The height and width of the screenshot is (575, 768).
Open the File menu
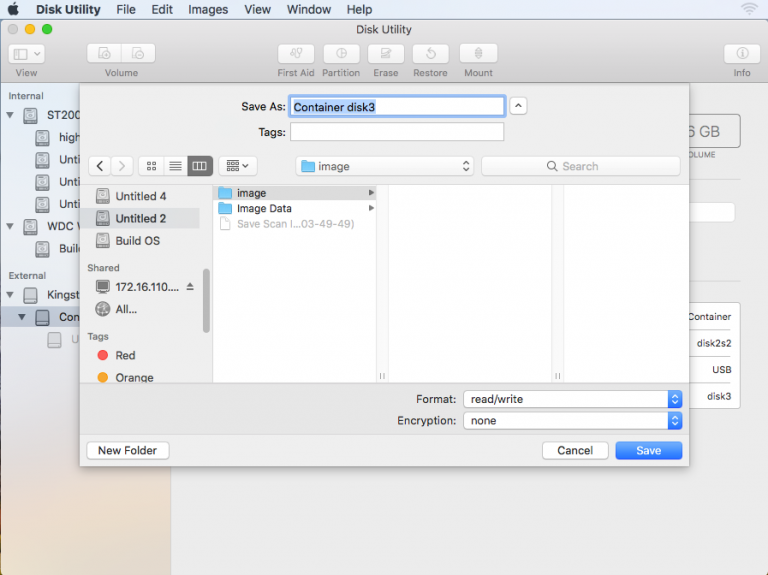point(126,9)
